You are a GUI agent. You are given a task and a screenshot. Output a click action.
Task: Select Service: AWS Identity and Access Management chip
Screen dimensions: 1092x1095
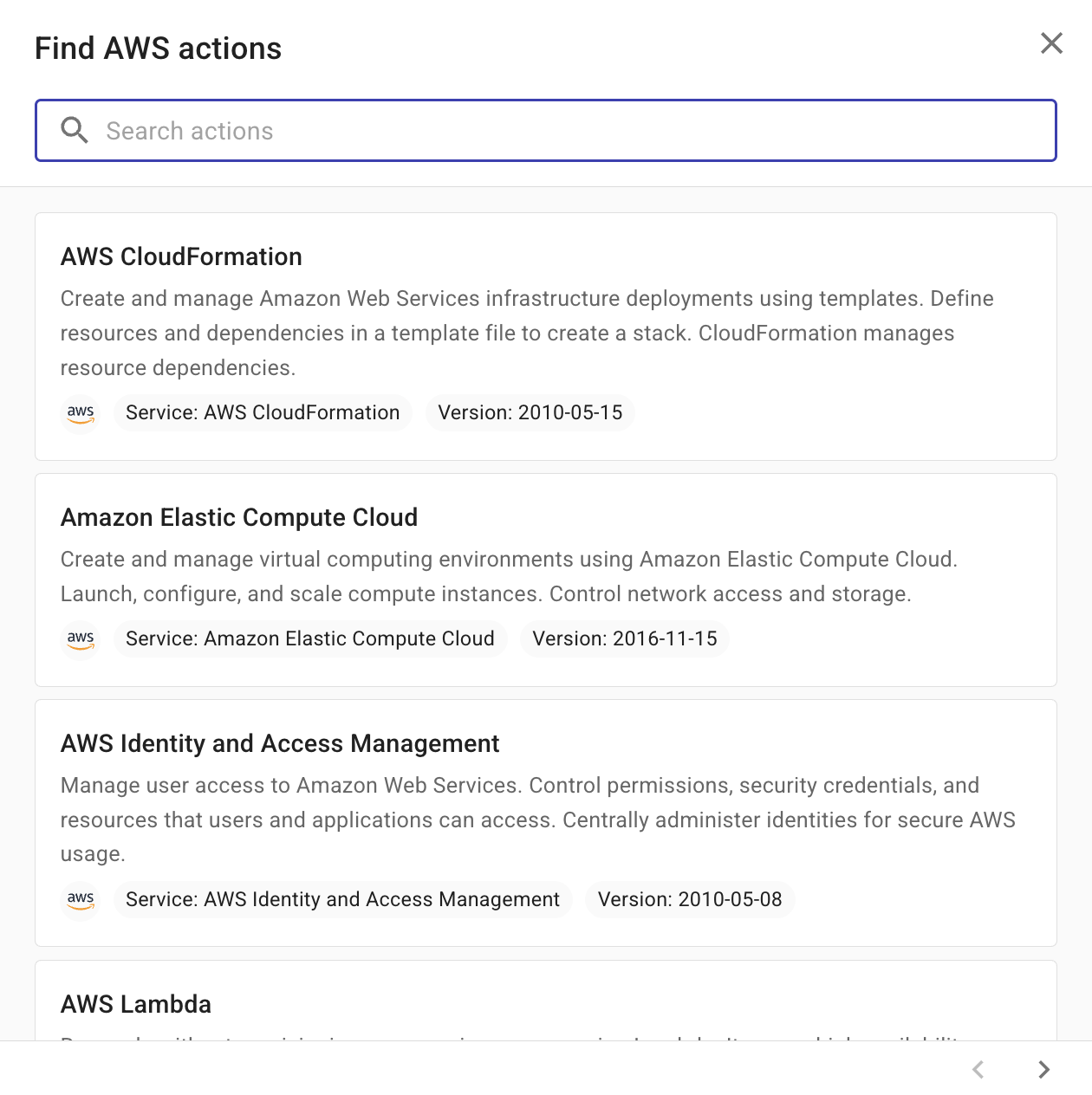(343, 899)
